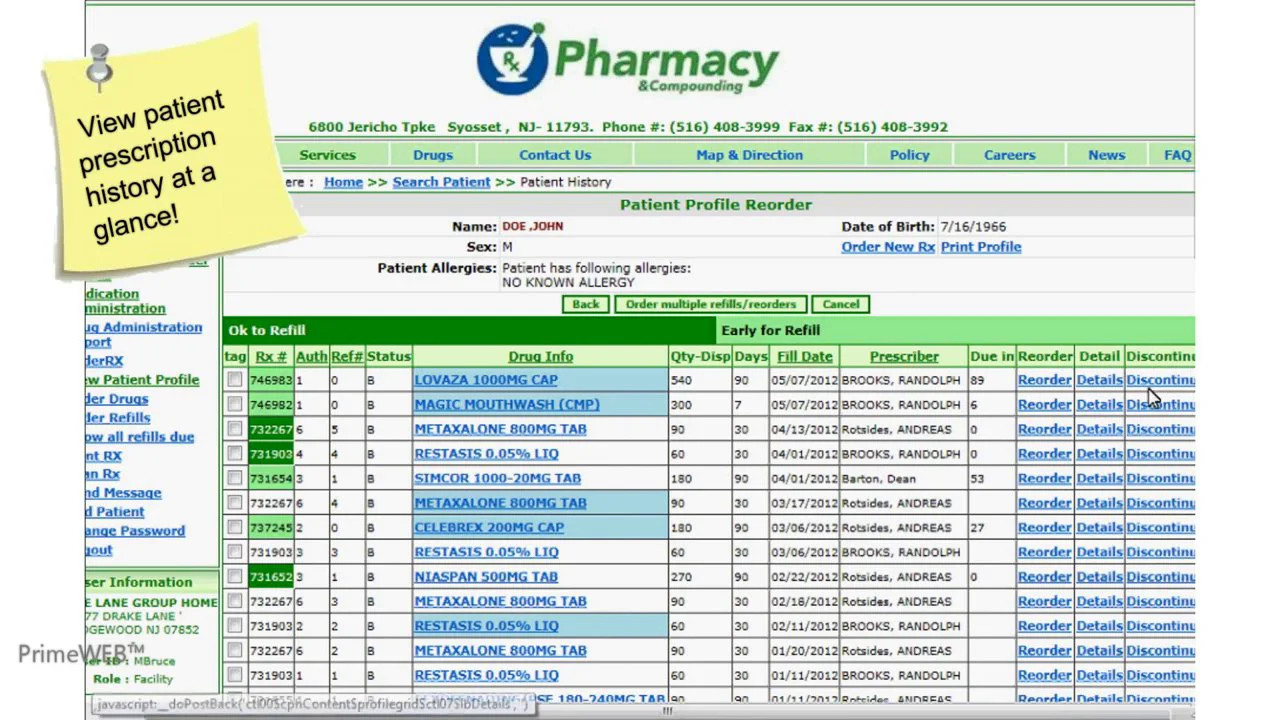Open the FAQ menu item
The image size is (1280, 720).
(x=1177, y=155)
